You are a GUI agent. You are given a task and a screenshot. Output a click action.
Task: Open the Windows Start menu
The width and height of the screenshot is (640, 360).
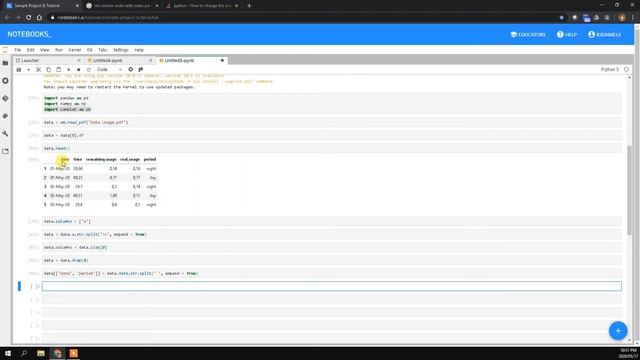click(8, 353)
